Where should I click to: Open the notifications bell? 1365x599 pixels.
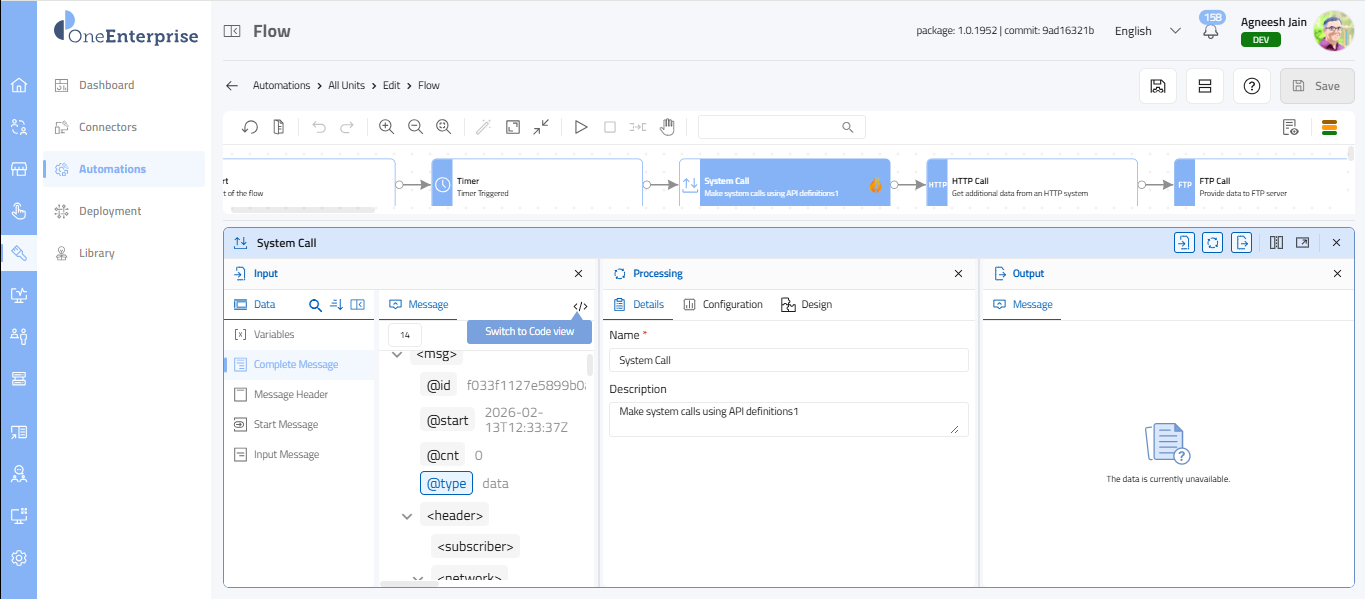tap(1211, 31)
